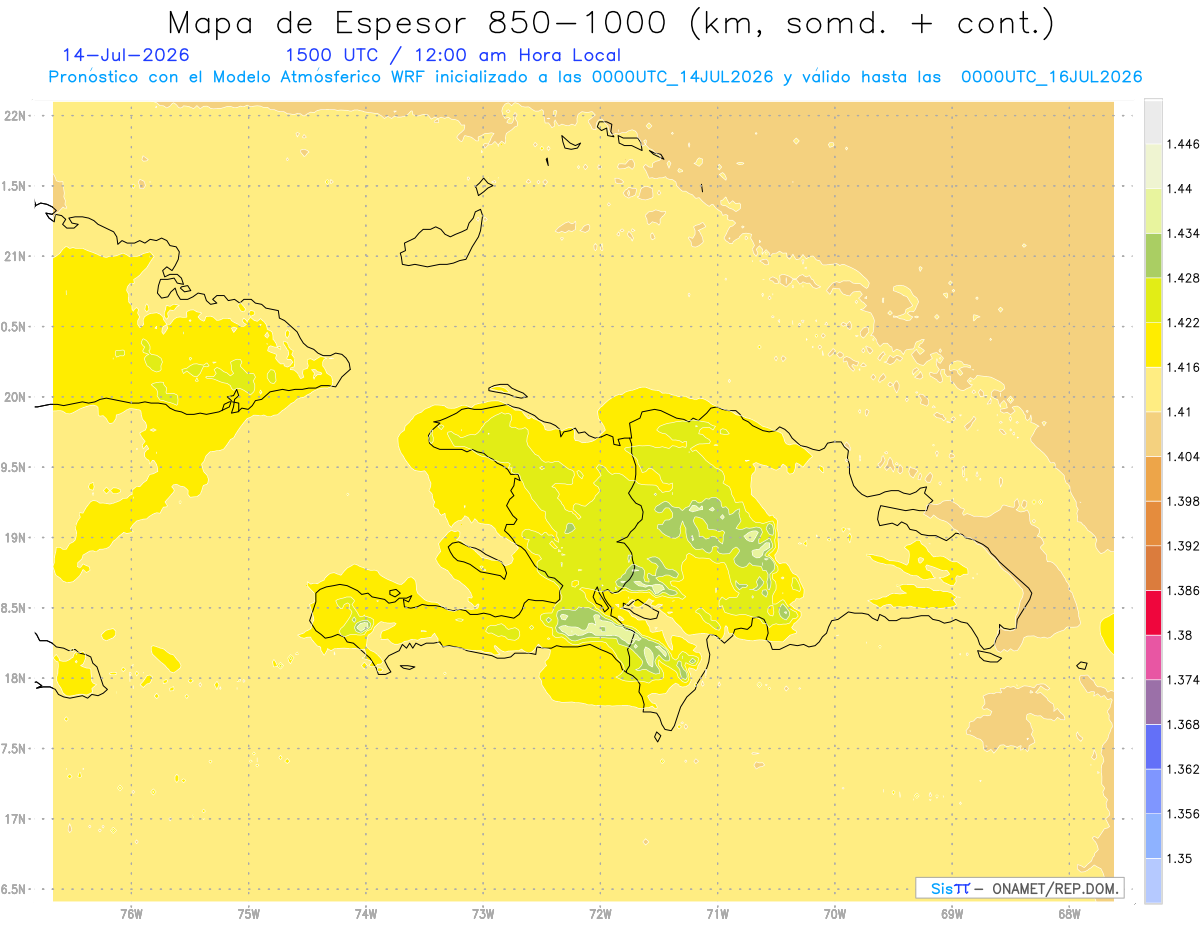
Task: Click the colorbar value '1.446'
Action: (x=1183, y=144)
